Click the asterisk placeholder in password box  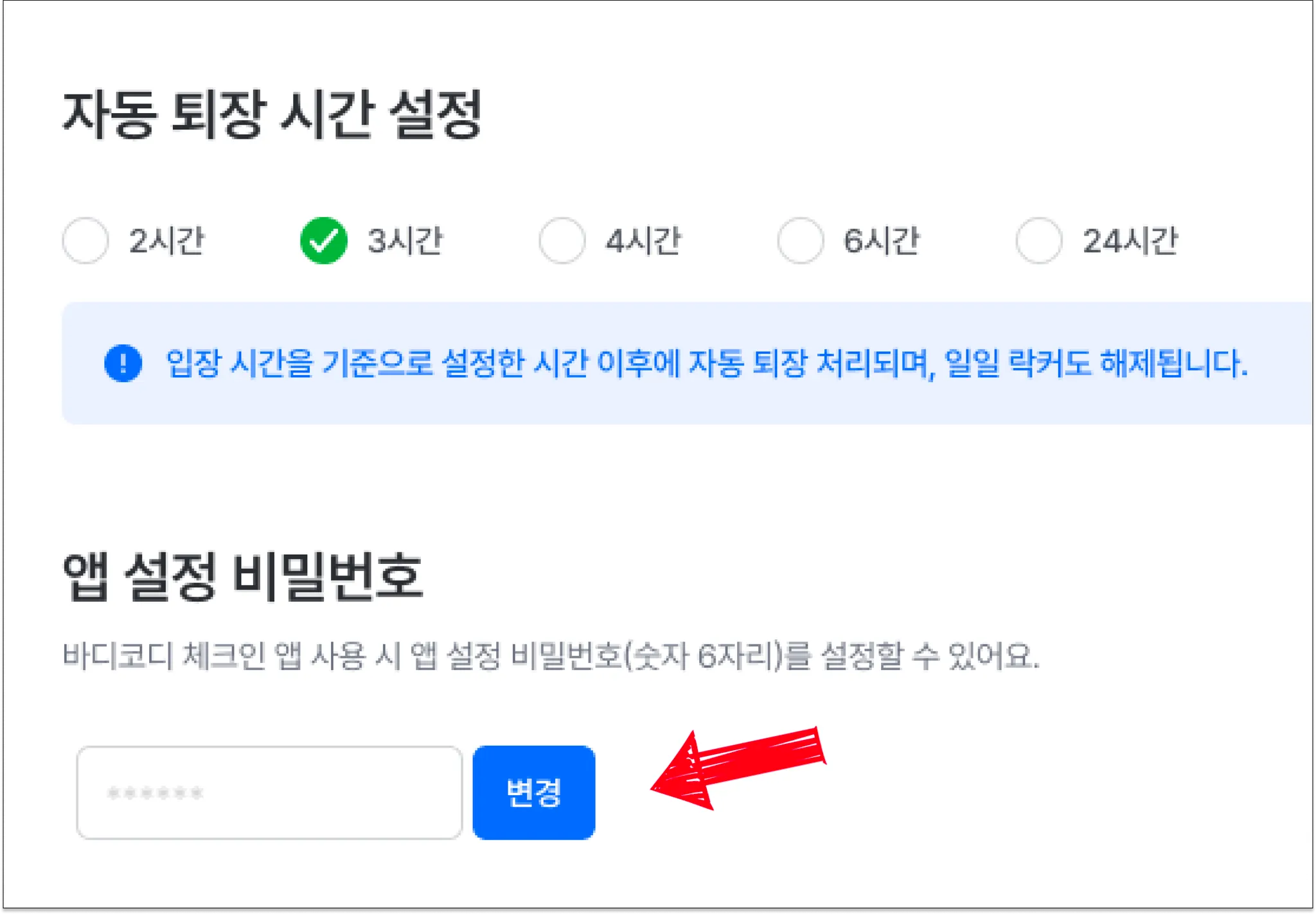pos(156,793)
